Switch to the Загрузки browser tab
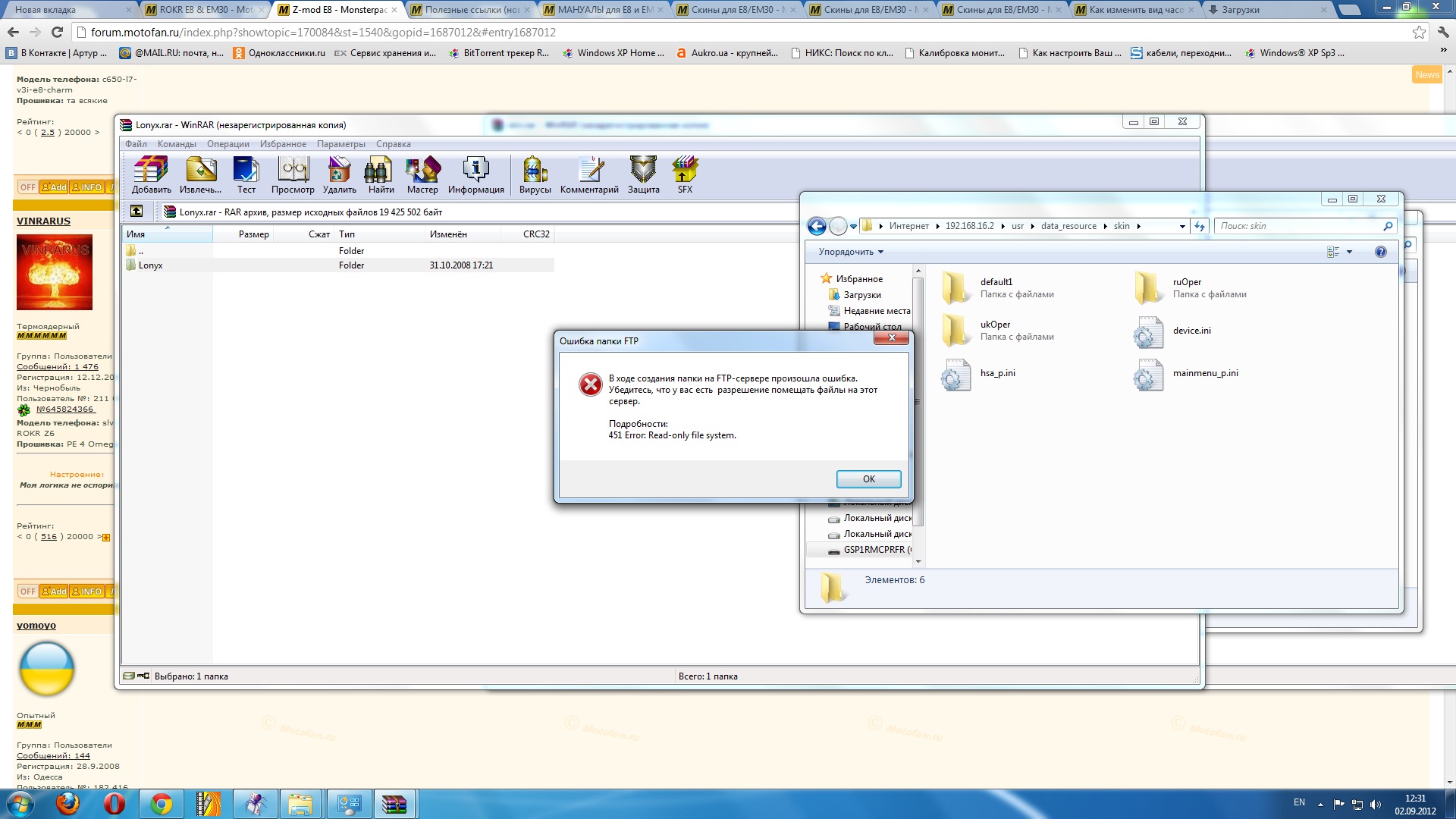The image size is (1456, 819). pos(1268,10)
